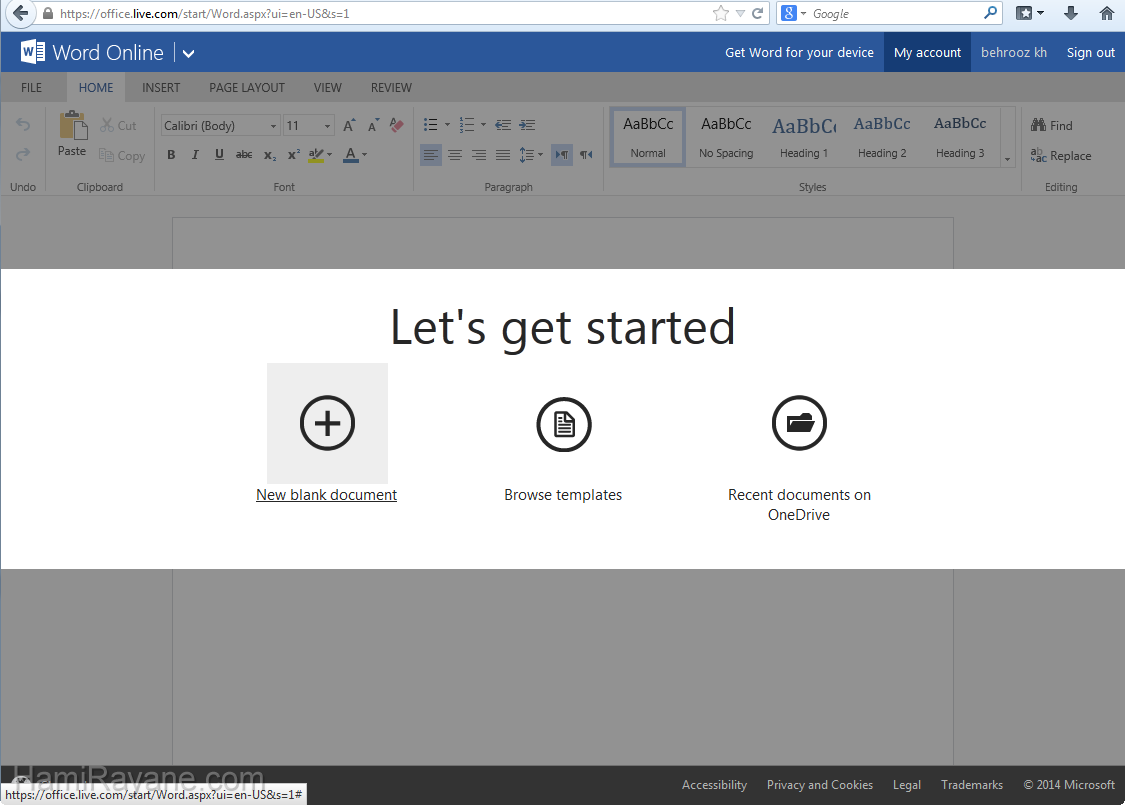The height and width of the screenshot is (805, 1125).
Task: Click the Cut scissors button
Action: click(118, 125)
